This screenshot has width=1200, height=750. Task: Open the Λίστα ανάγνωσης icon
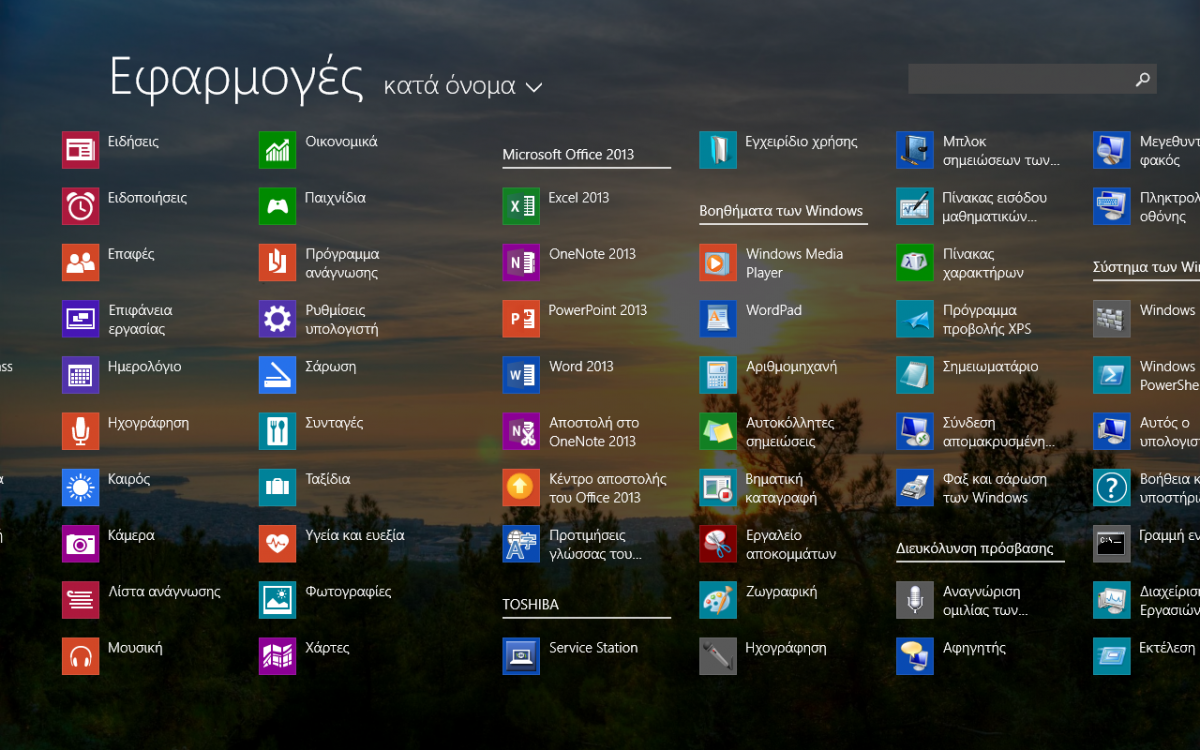click(x=80, y=600)
